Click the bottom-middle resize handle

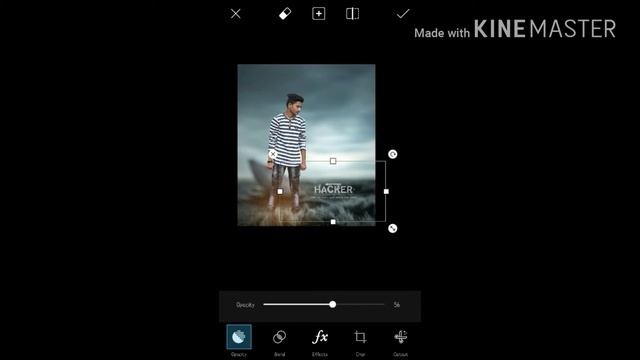(x=333, y=222)
